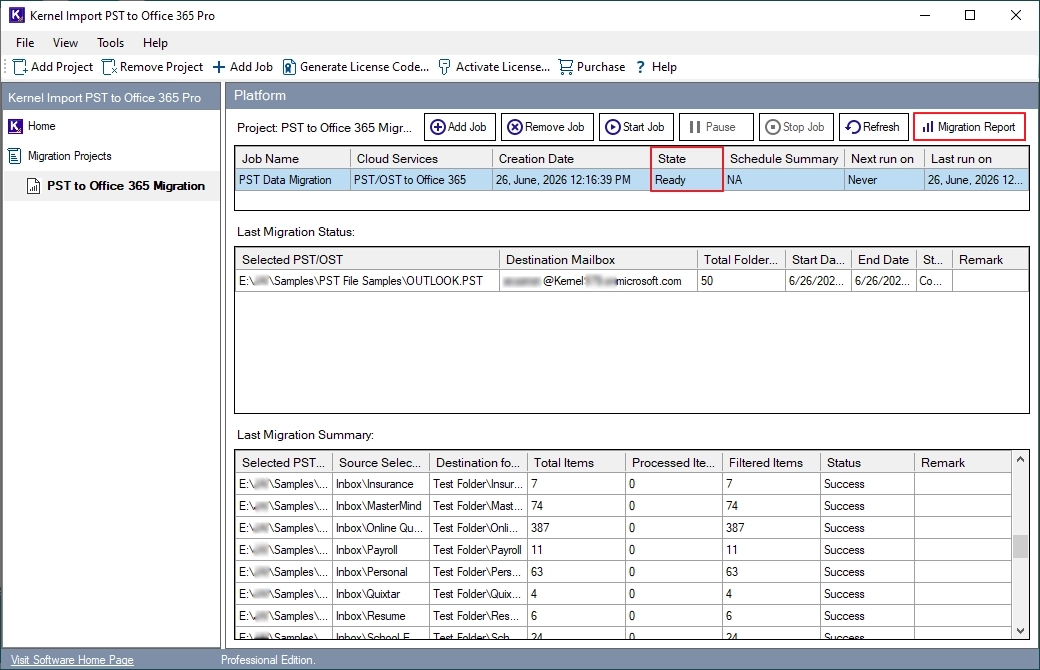Screen dimensions: 1040x670
Task: Select the Inbox\Quixtar summary row
Action: tap(623, 593)
